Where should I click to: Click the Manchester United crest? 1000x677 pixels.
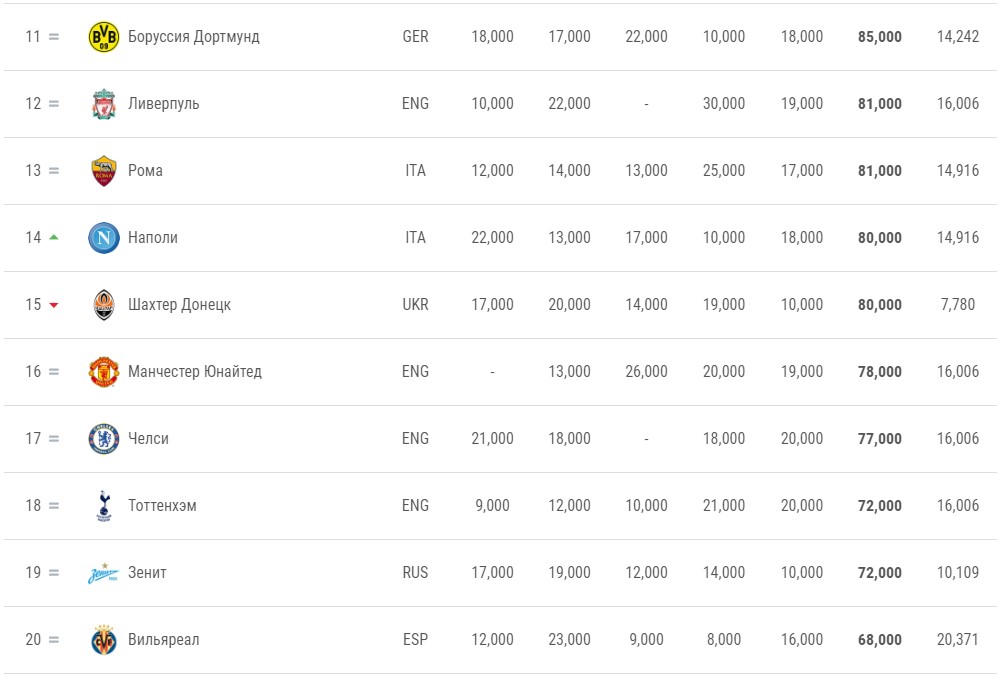(x=103, y=371)
